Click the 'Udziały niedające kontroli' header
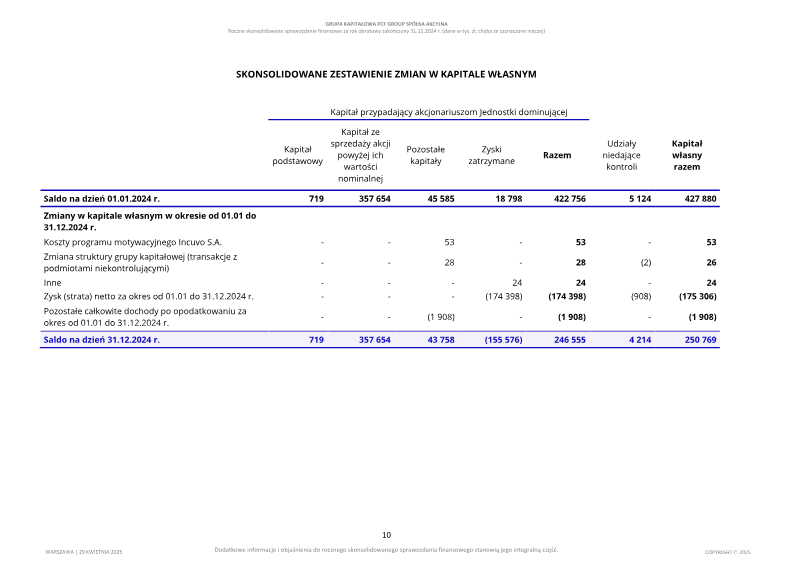This screenshot has height=565, width=800. coord(621,155)
